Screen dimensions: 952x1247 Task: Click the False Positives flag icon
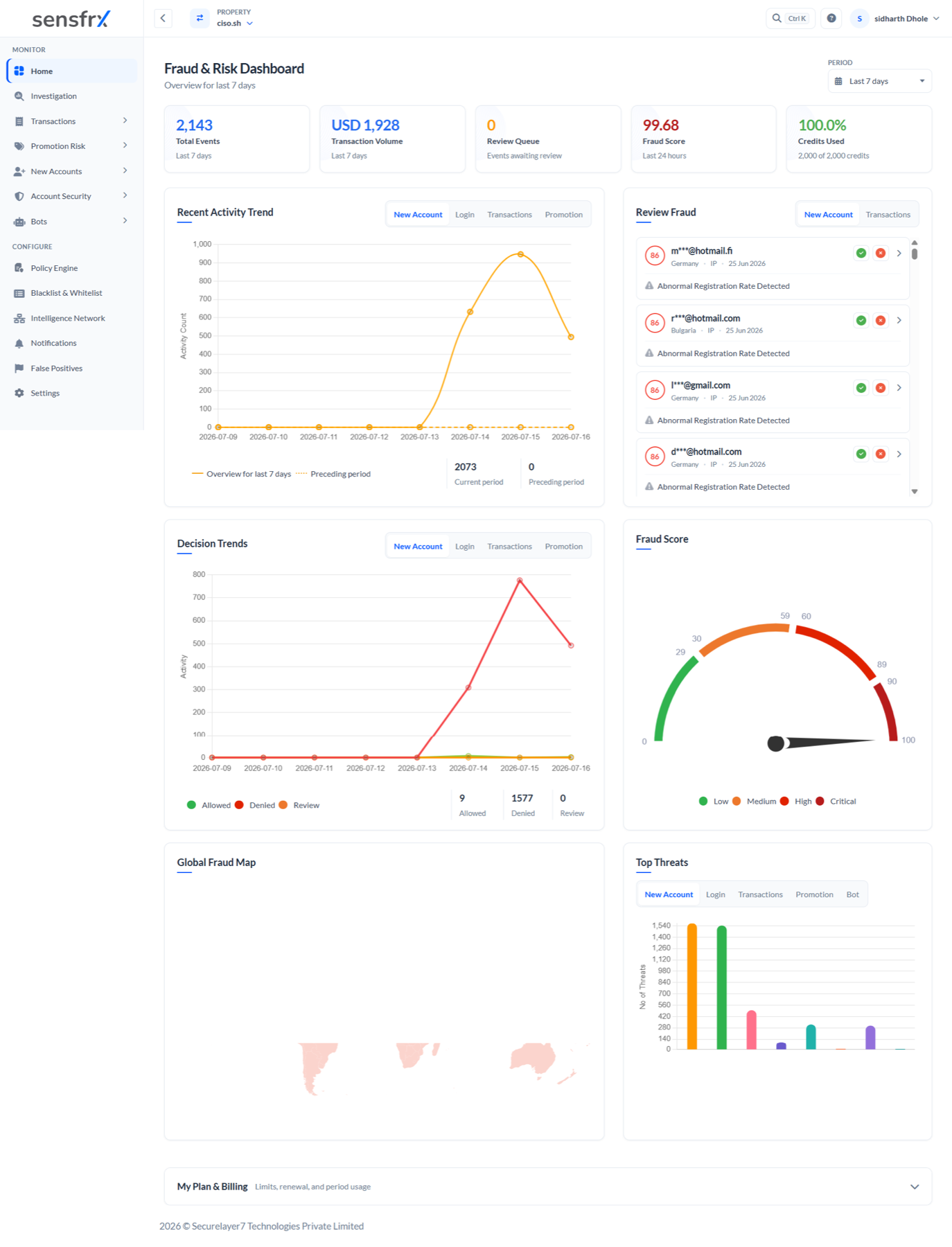[x=19, y=368]
